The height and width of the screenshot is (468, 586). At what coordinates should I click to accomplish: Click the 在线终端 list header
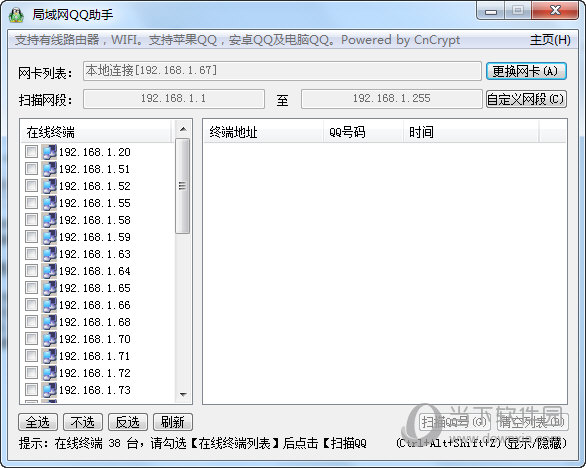tap(97, 132)
